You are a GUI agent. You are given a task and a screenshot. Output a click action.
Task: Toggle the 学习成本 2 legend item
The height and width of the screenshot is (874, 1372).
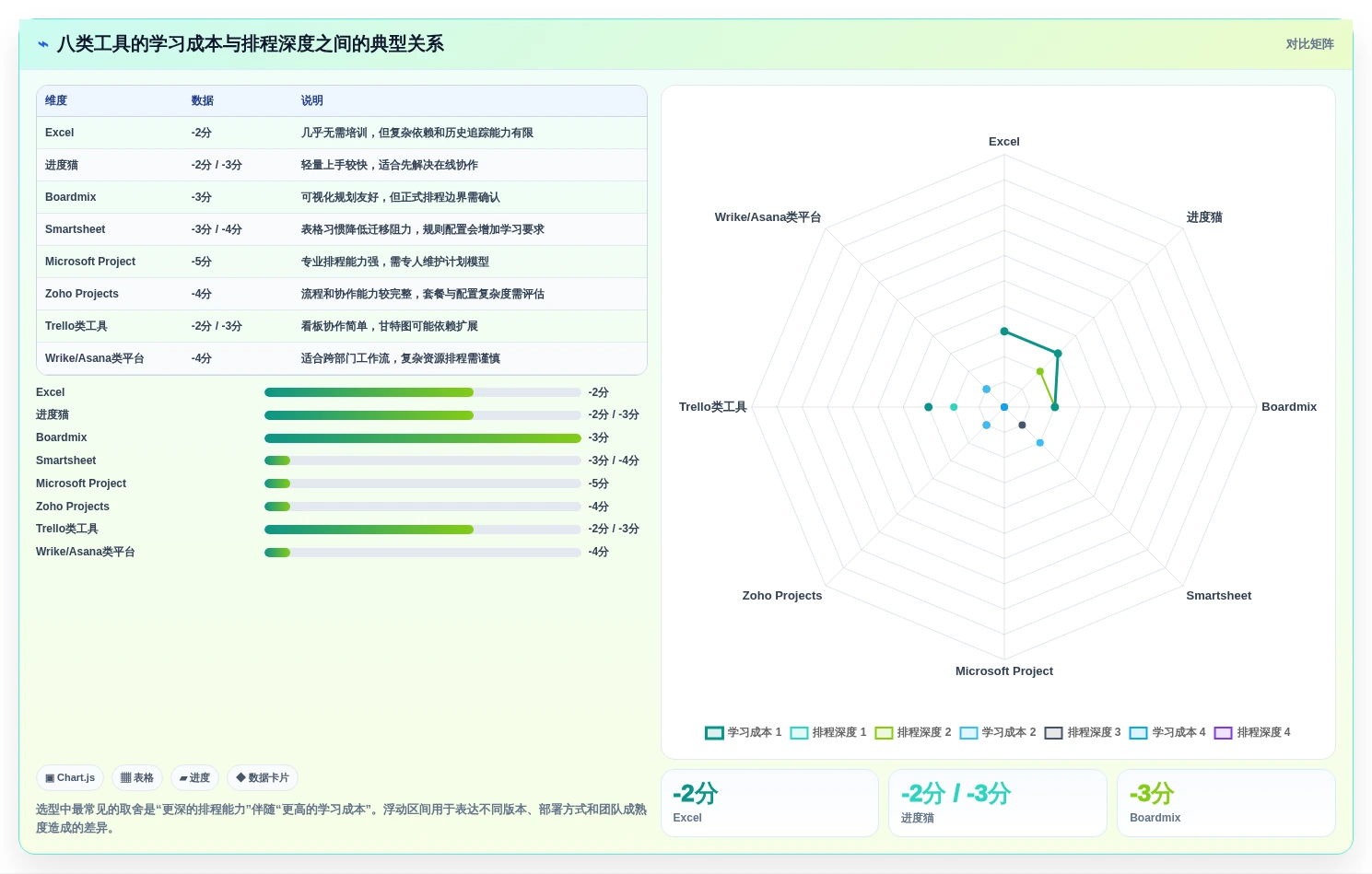coord(998,733)
